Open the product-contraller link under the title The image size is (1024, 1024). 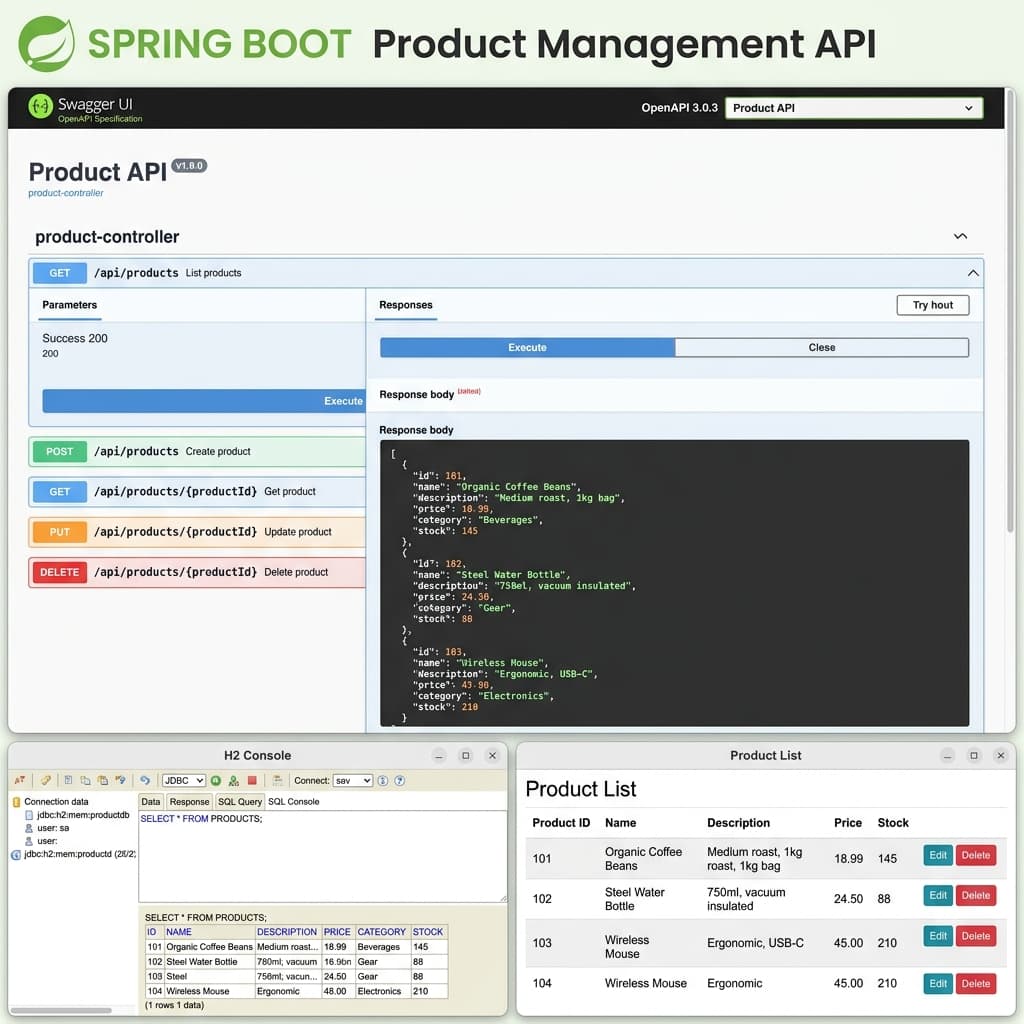[65, 193]
